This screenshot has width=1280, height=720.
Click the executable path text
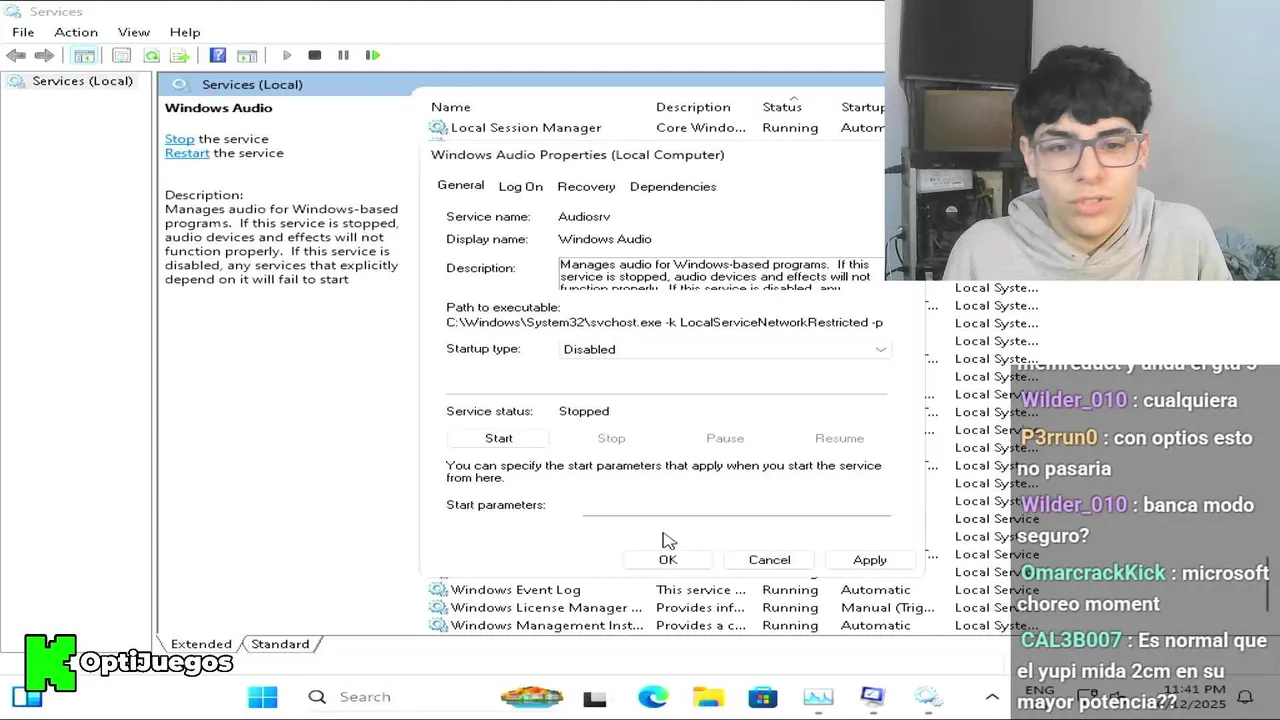[664, 322]
